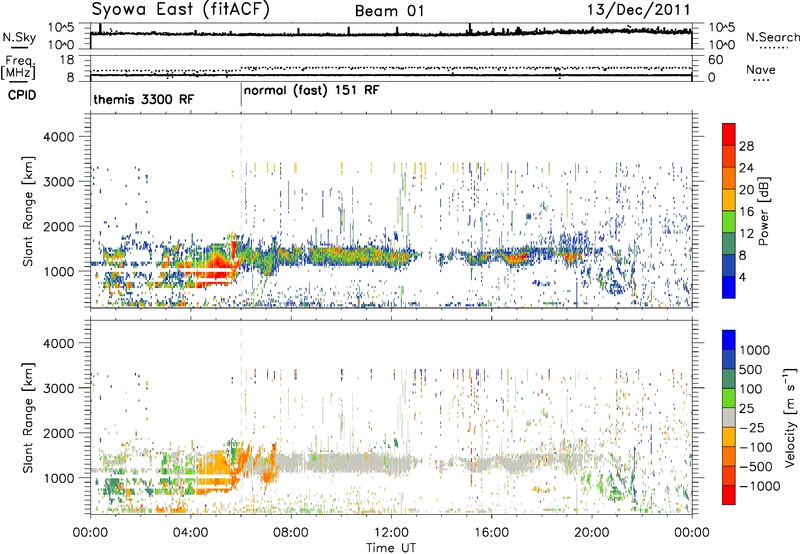Click the 'Slant Range [km]' label of velocity panel
Viewport: 800px width, 554px height.
(28, 417)
